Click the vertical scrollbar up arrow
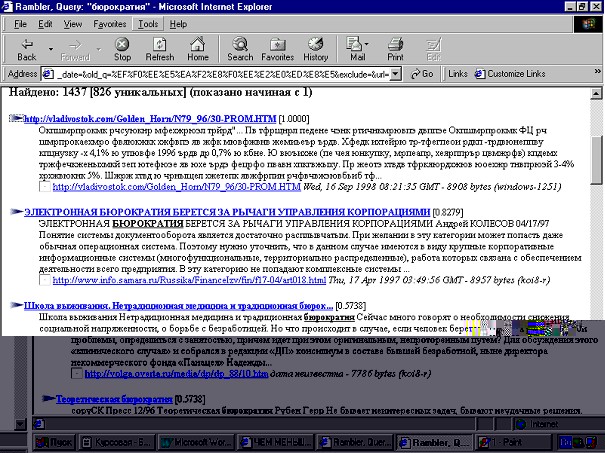Image resolution: width=605 pixels, height=453 pixels. pos(596,93)
